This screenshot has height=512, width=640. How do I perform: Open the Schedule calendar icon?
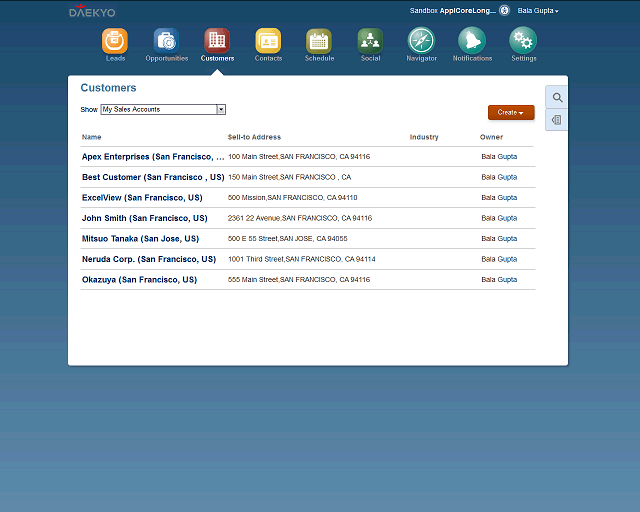coord(319,41)
